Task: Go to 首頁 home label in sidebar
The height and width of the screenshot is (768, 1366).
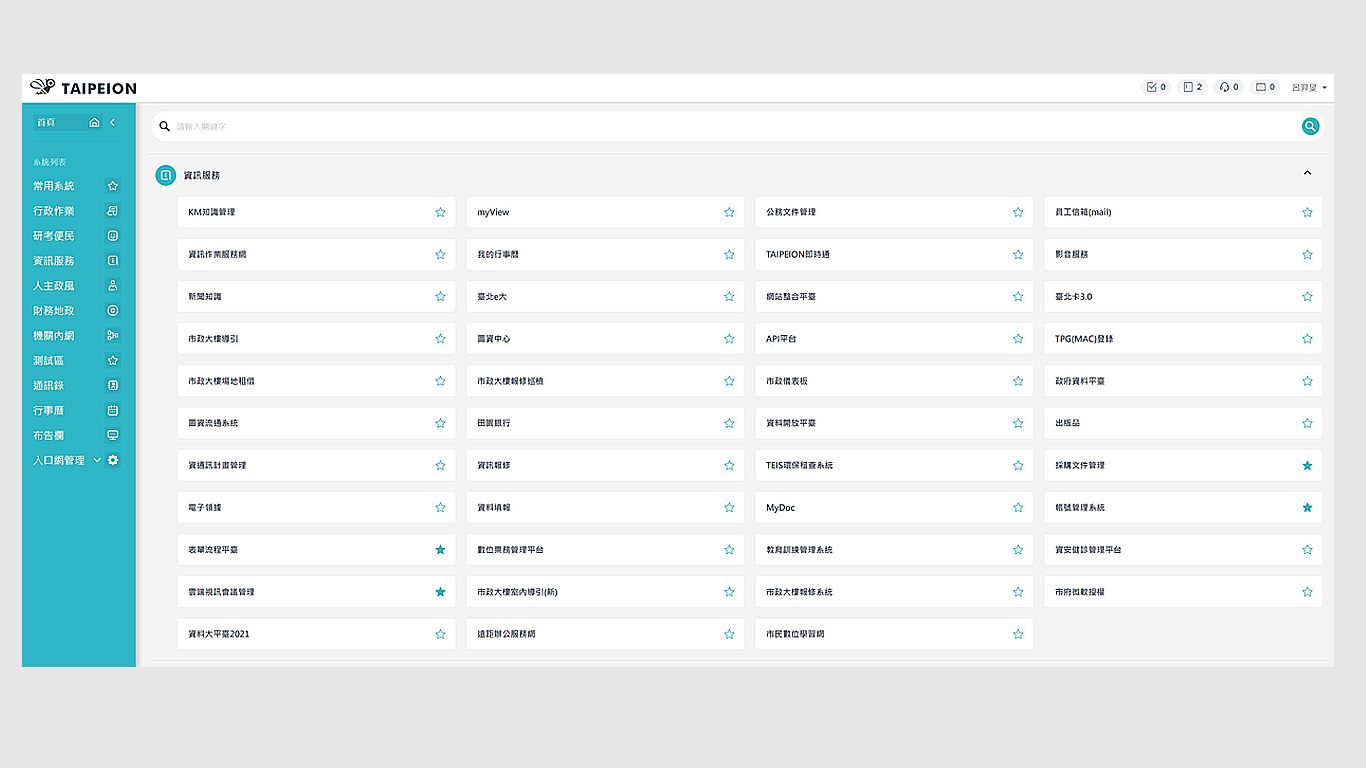Action: tap(46, 122)
